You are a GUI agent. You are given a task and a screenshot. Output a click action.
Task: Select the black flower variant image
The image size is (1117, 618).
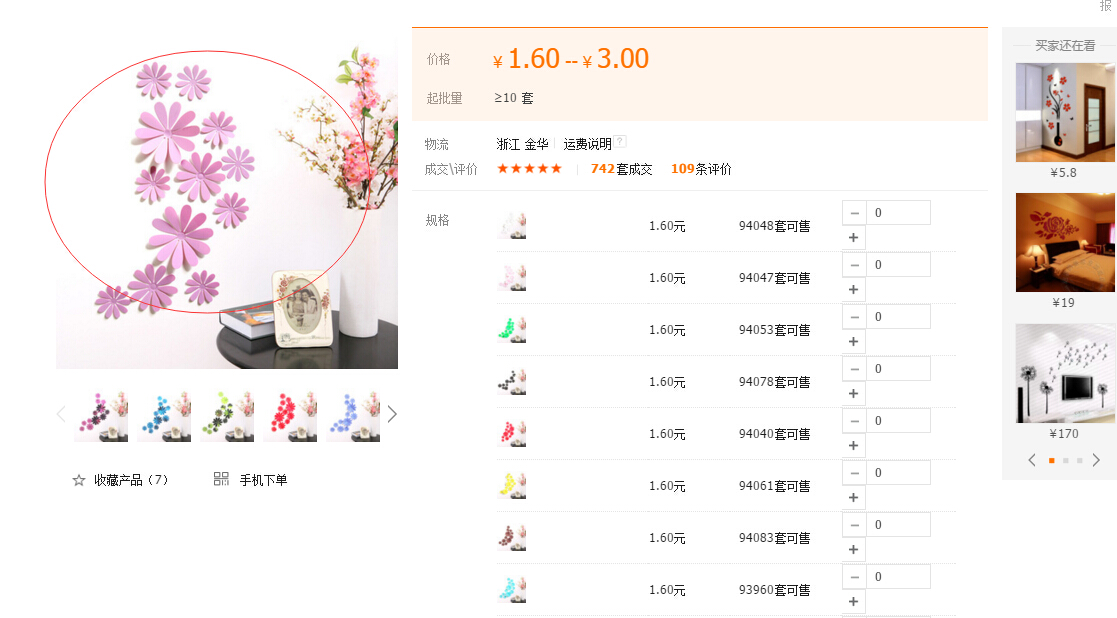pos(511,382)
